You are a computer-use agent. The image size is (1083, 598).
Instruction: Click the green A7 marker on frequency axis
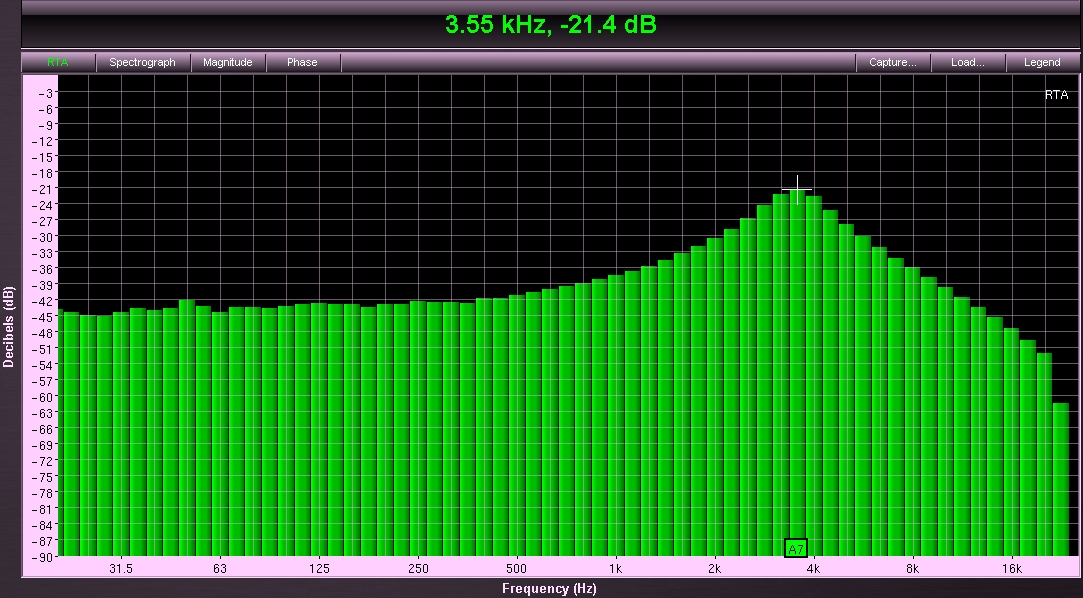click(x=796, y=548)
